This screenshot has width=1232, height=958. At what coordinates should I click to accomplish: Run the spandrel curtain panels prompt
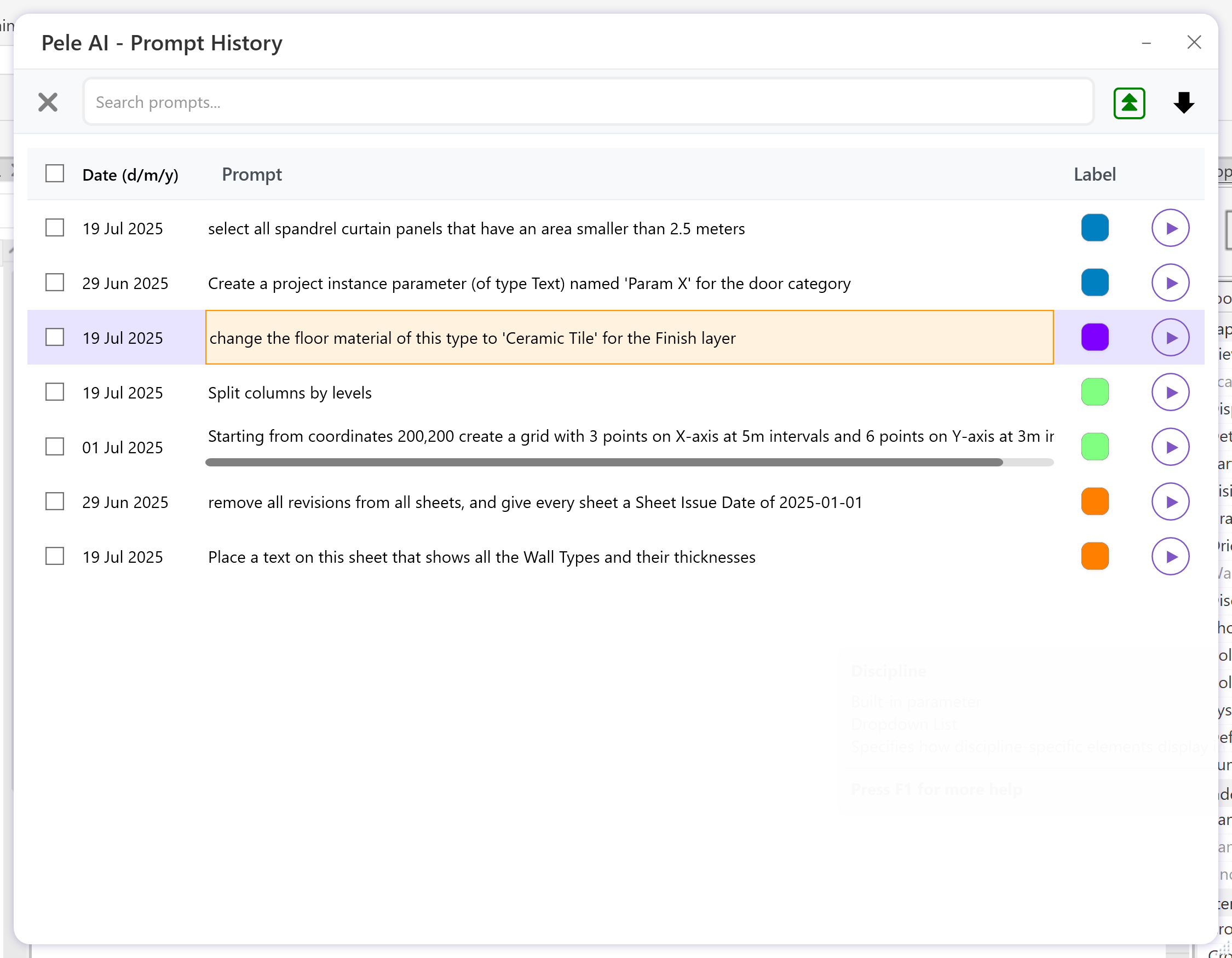(x=1170, y=228)
